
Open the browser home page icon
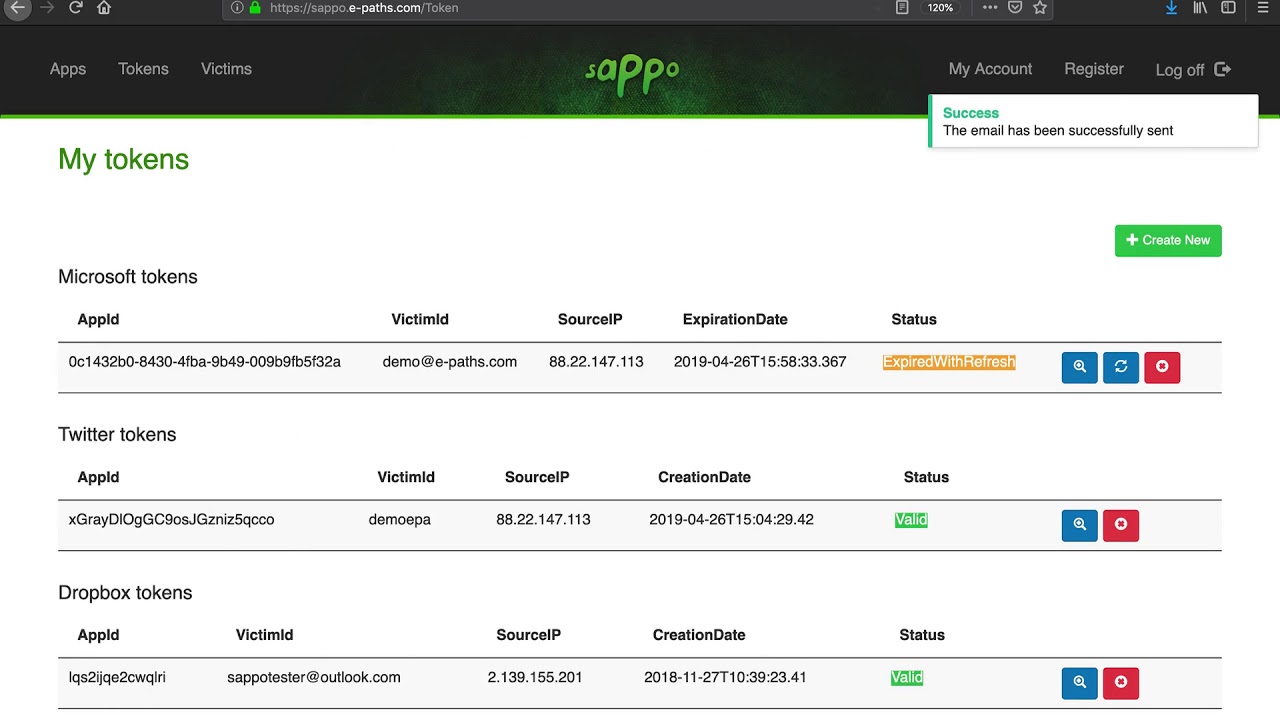coord(104,7)
